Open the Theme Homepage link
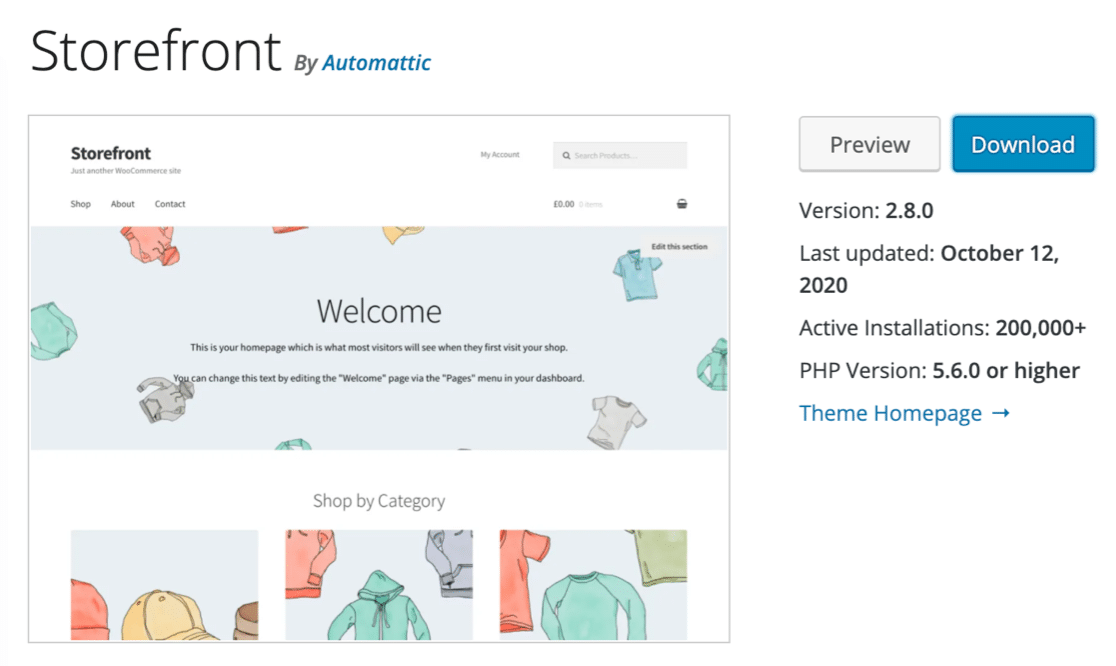This screenshot has height=666, width=1116. click(904, 413)
